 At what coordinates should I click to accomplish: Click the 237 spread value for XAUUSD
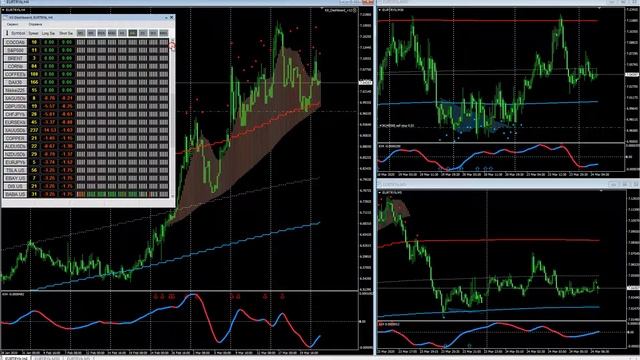(34, 130)
